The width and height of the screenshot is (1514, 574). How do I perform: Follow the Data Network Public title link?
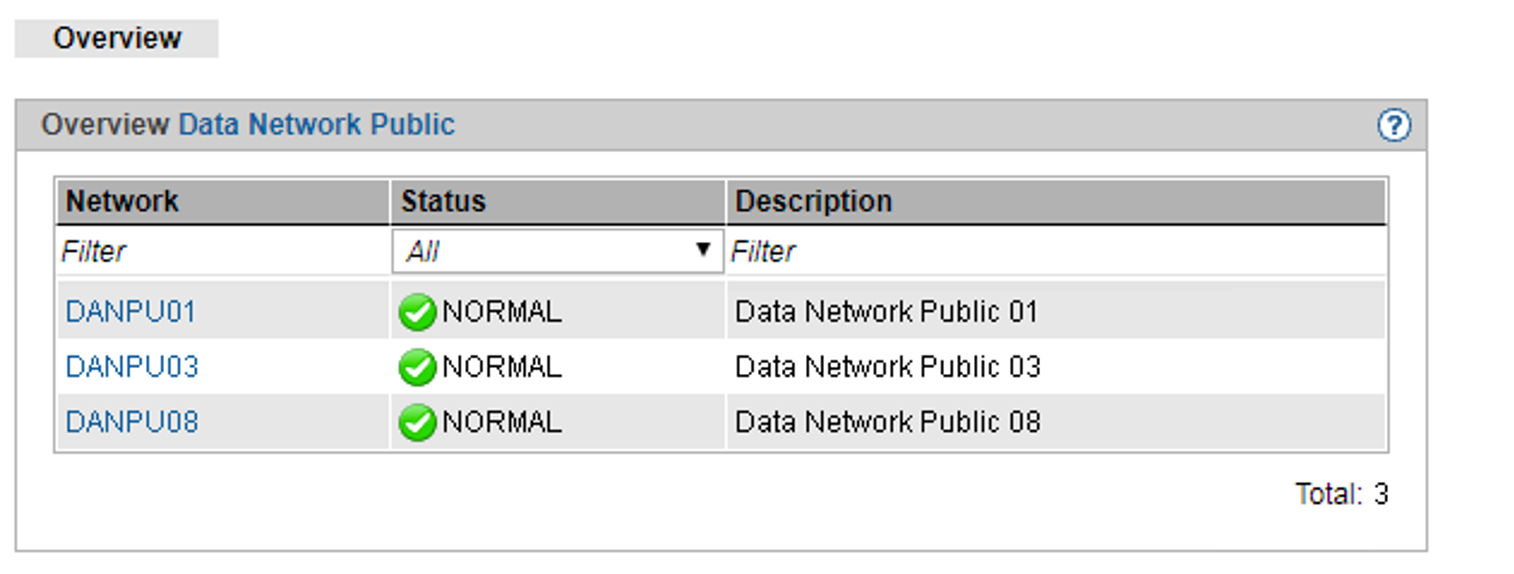point(316,125)
